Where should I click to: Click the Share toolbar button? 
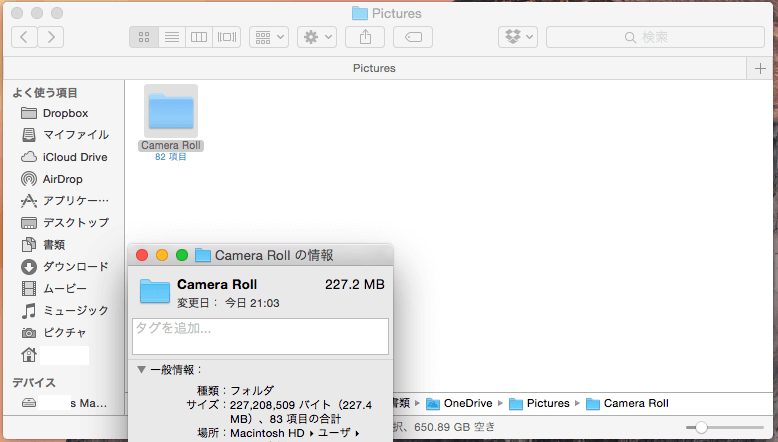pos(365,37)
